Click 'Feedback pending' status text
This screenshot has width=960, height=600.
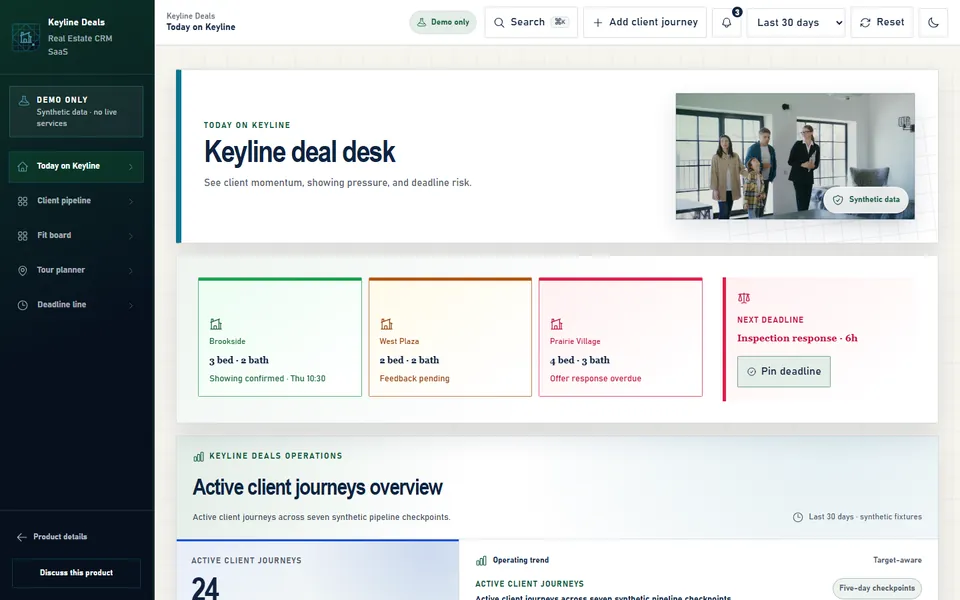(414, 379)
